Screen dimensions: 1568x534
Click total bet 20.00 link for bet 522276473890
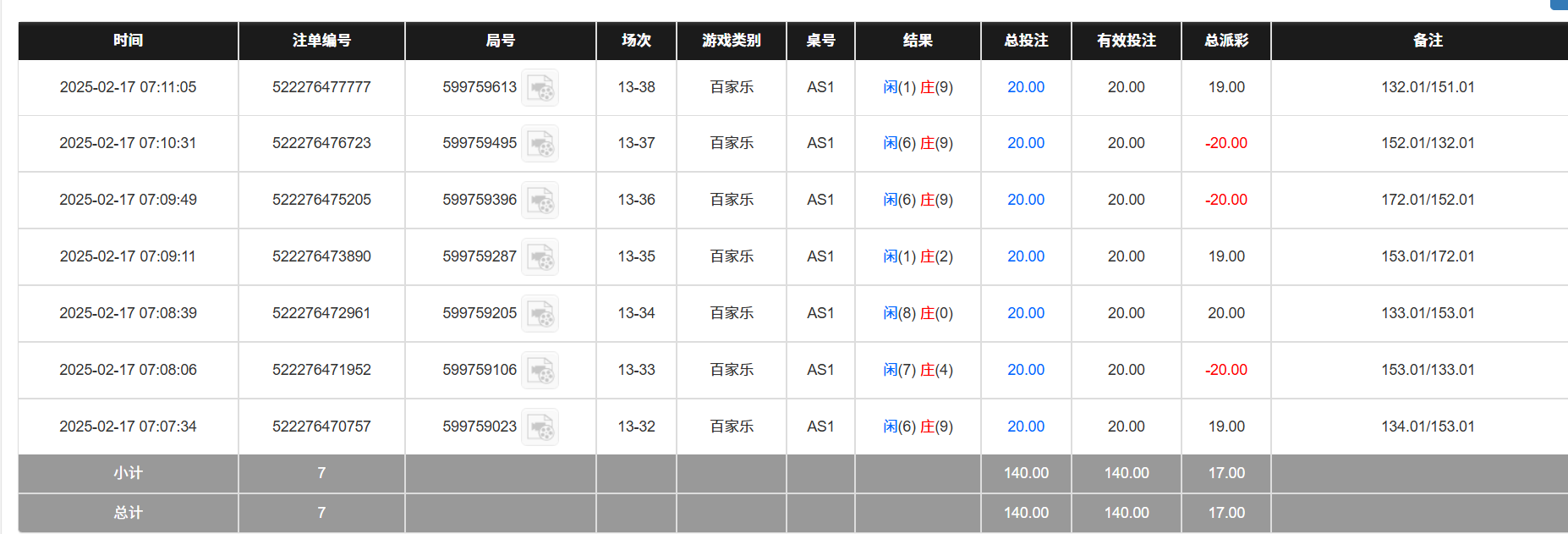(1025, 256)
